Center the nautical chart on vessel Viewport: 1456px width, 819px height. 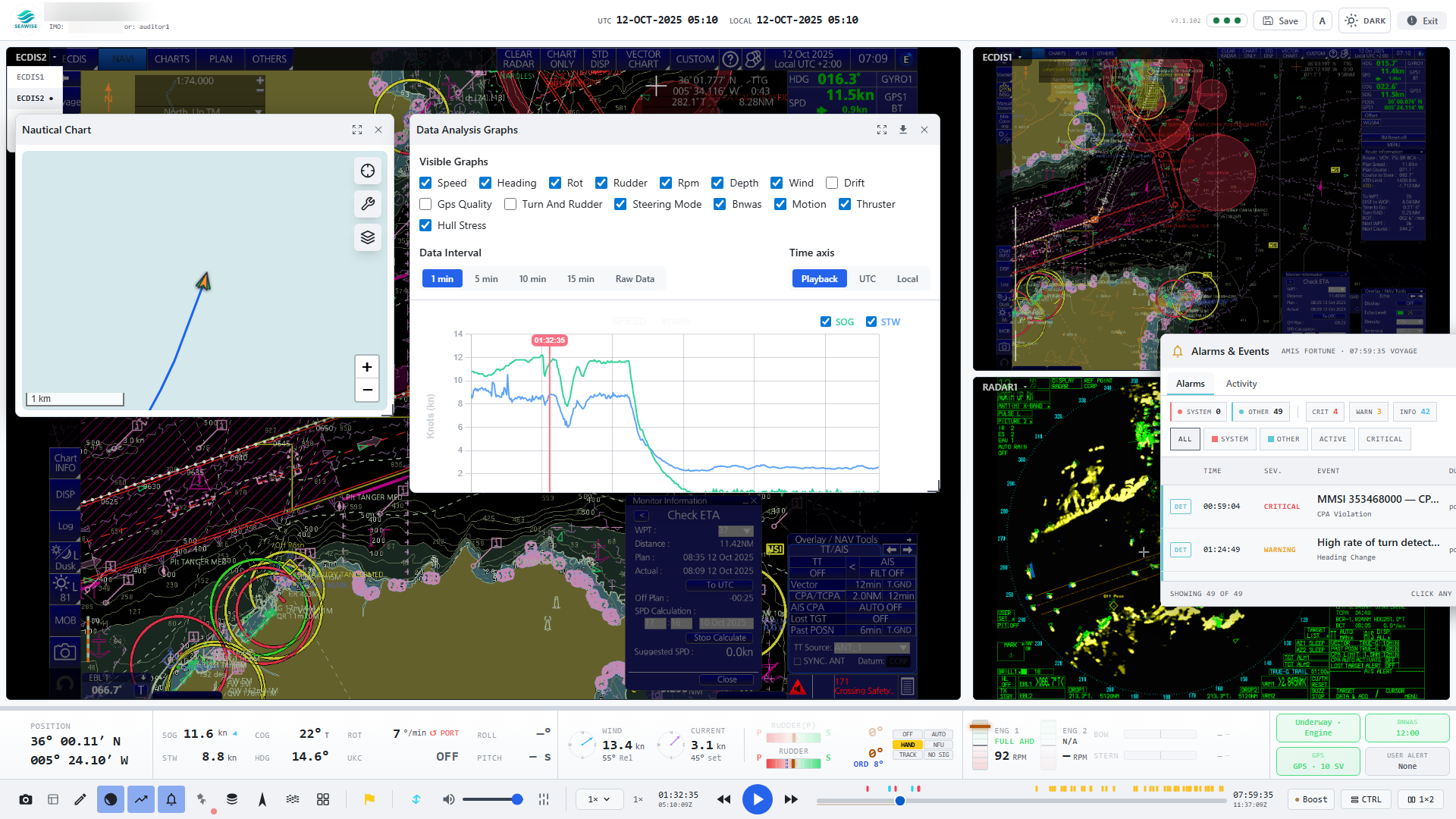368,171
